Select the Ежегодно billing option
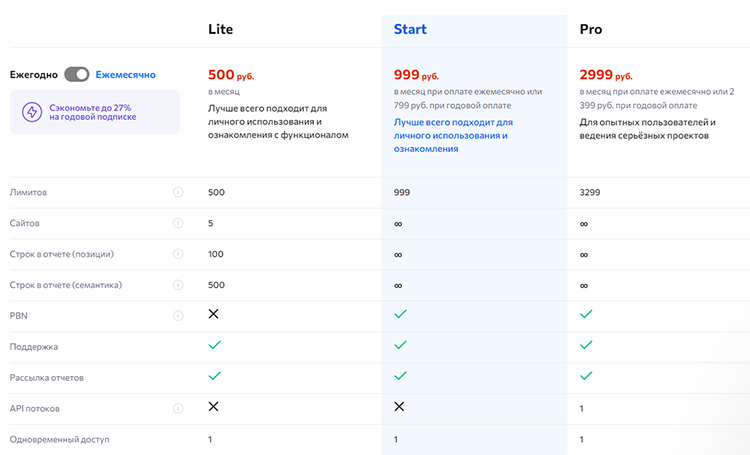Image resolution: width=750 pixels, height=455 pixels. [x=34, y=74]
